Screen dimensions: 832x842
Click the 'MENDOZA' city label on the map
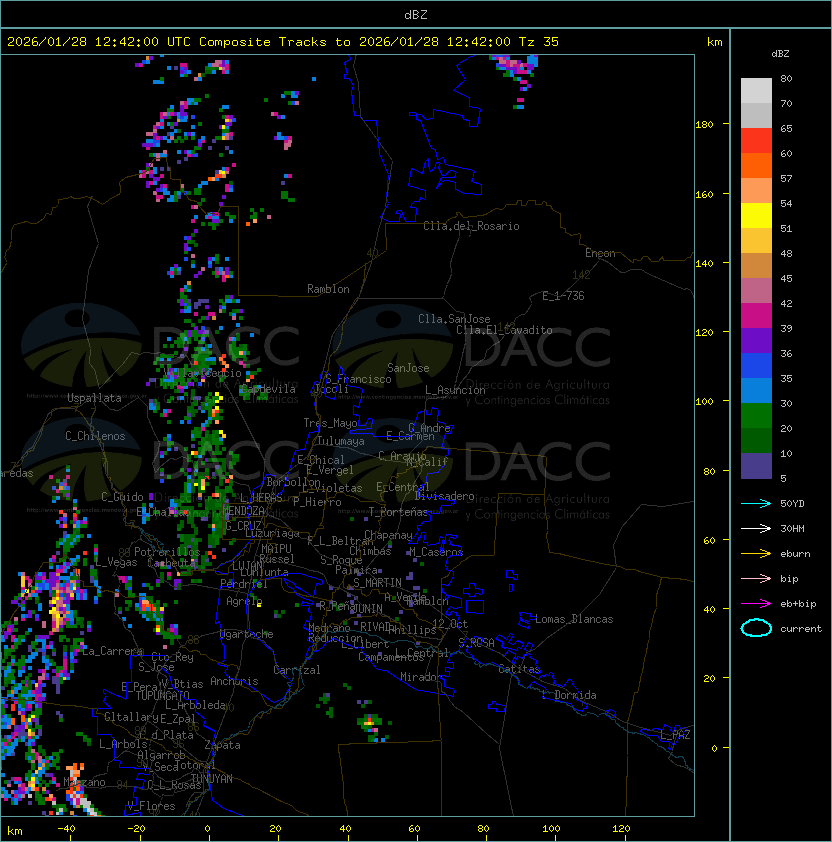(243, 511)
